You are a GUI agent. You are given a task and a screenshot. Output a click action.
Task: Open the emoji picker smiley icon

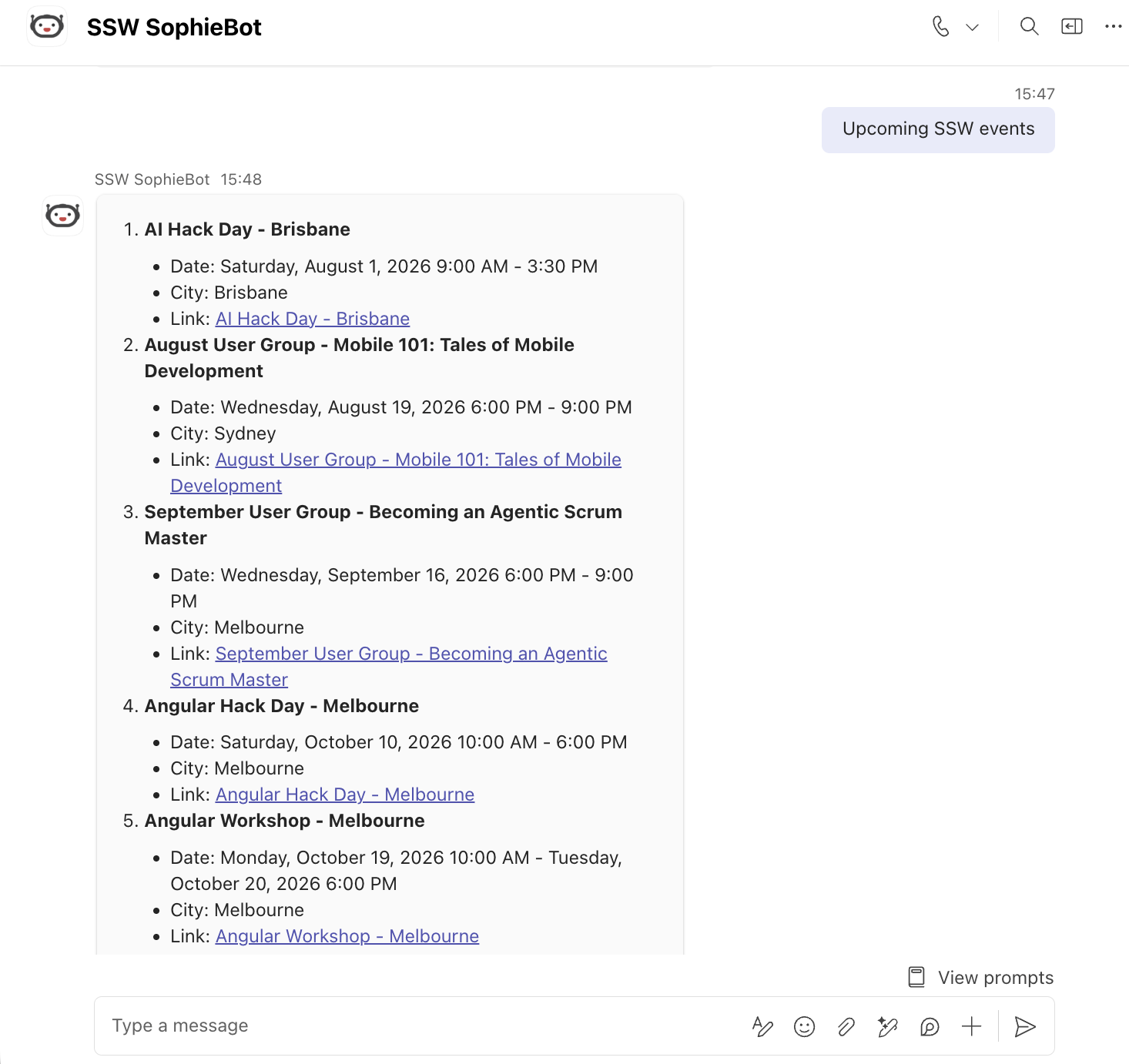(804, 1026)
